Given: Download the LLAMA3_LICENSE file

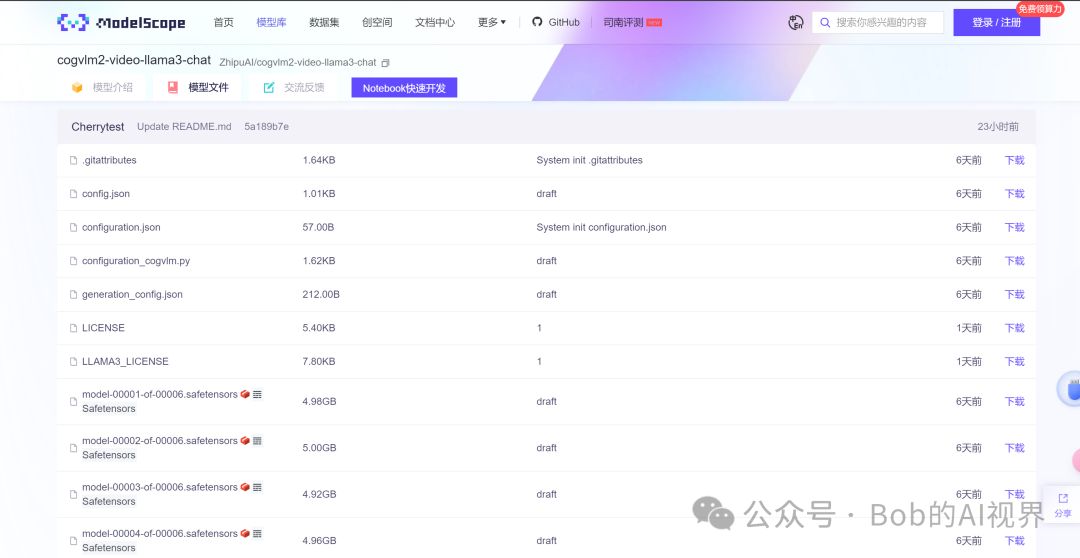Looking at the screenshot, I should (1014, 361).
